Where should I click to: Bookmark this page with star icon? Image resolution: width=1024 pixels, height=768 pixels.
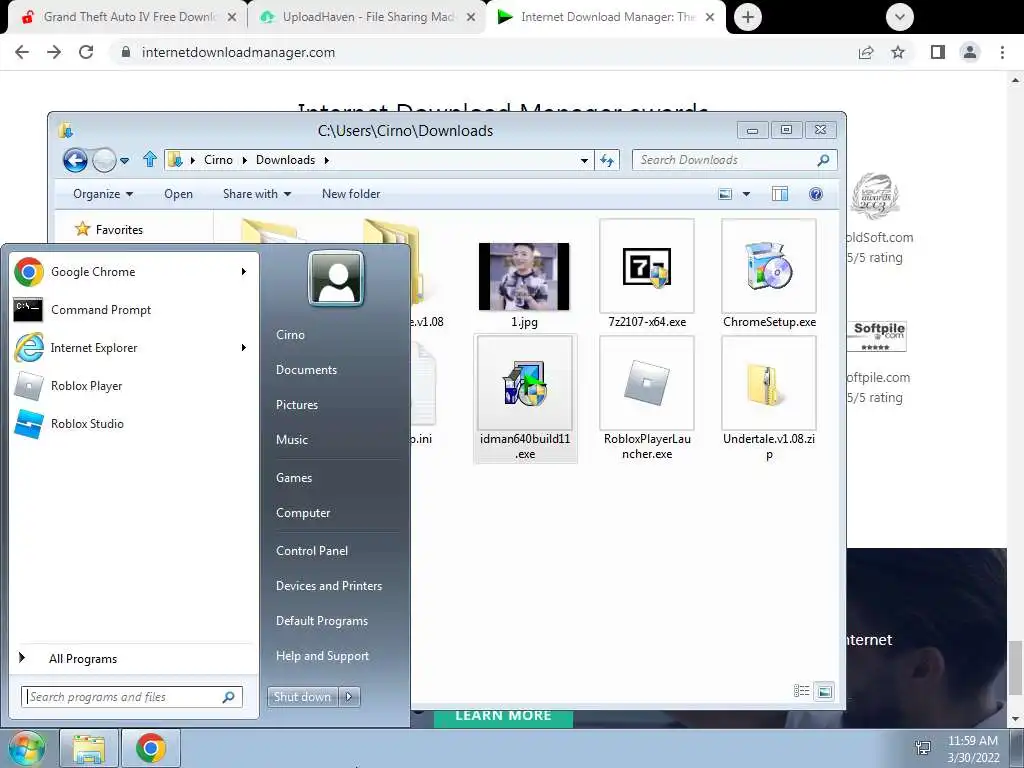point(898,52)
